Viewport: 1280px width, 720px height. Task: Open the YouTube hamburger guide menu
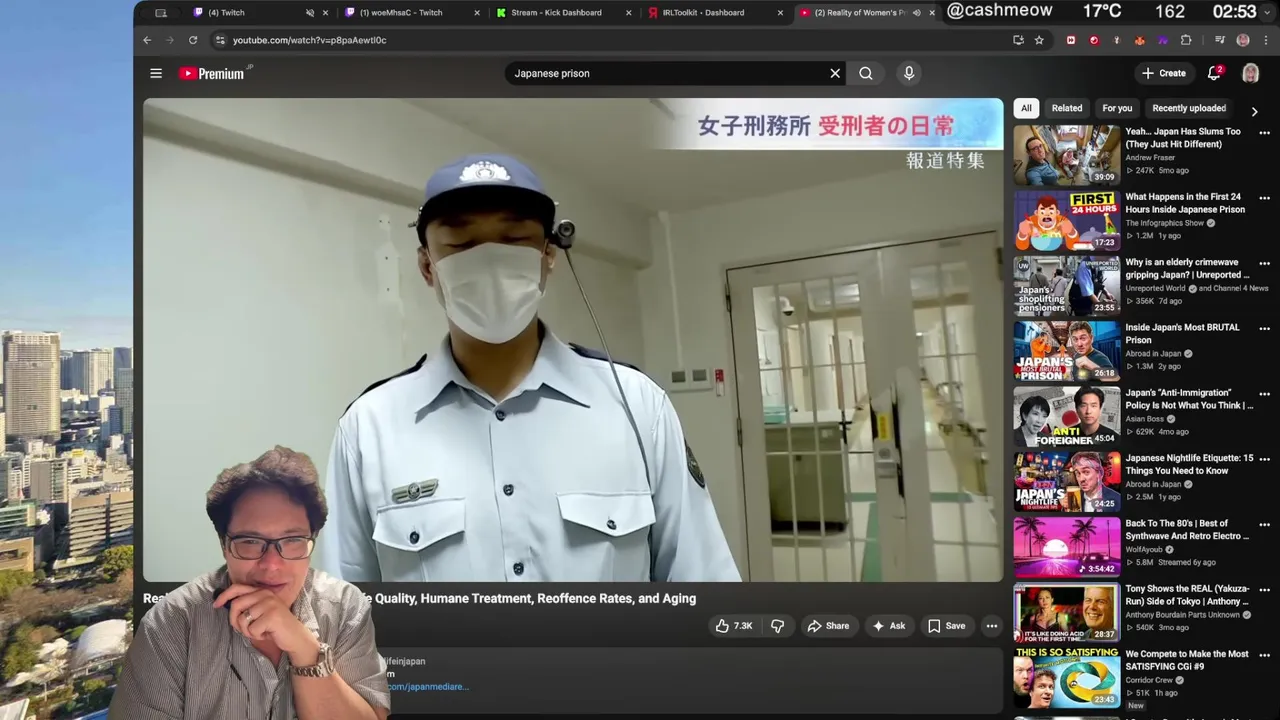[x=156, y=73]
